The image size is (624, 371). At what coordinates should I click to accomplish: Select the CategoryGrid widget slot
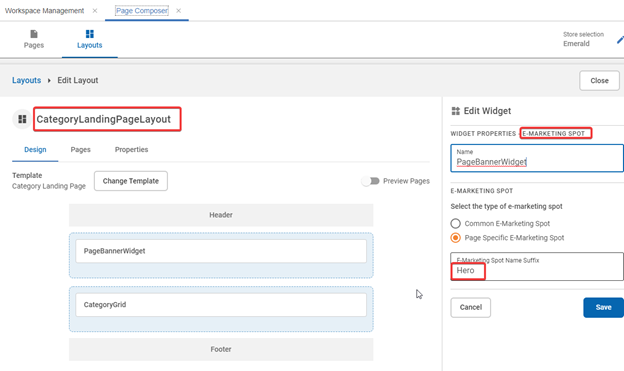click(x=221, y=305)
